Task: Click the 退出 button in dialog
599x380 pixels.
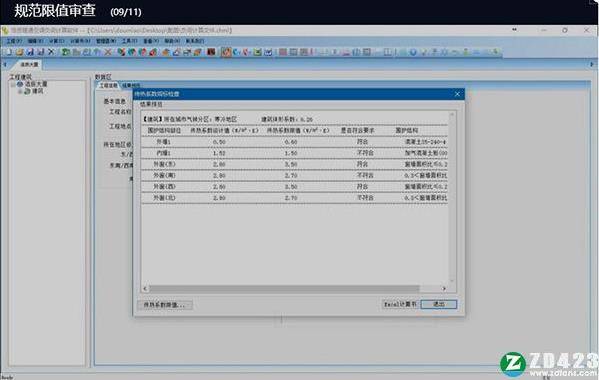Action: coord(439,304)
